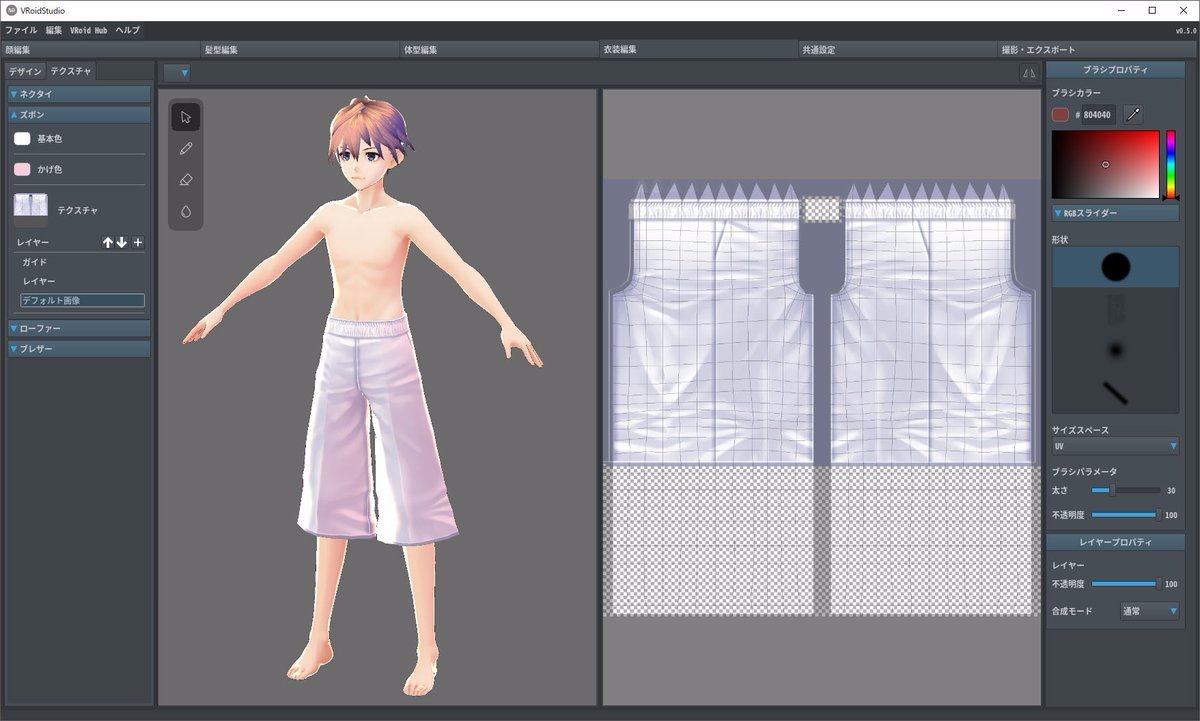Image resolution: width=1200 pixels, height=721 pixels.
Task: Click the 基本色 white color swatch
Action: (x=22, y=139)
